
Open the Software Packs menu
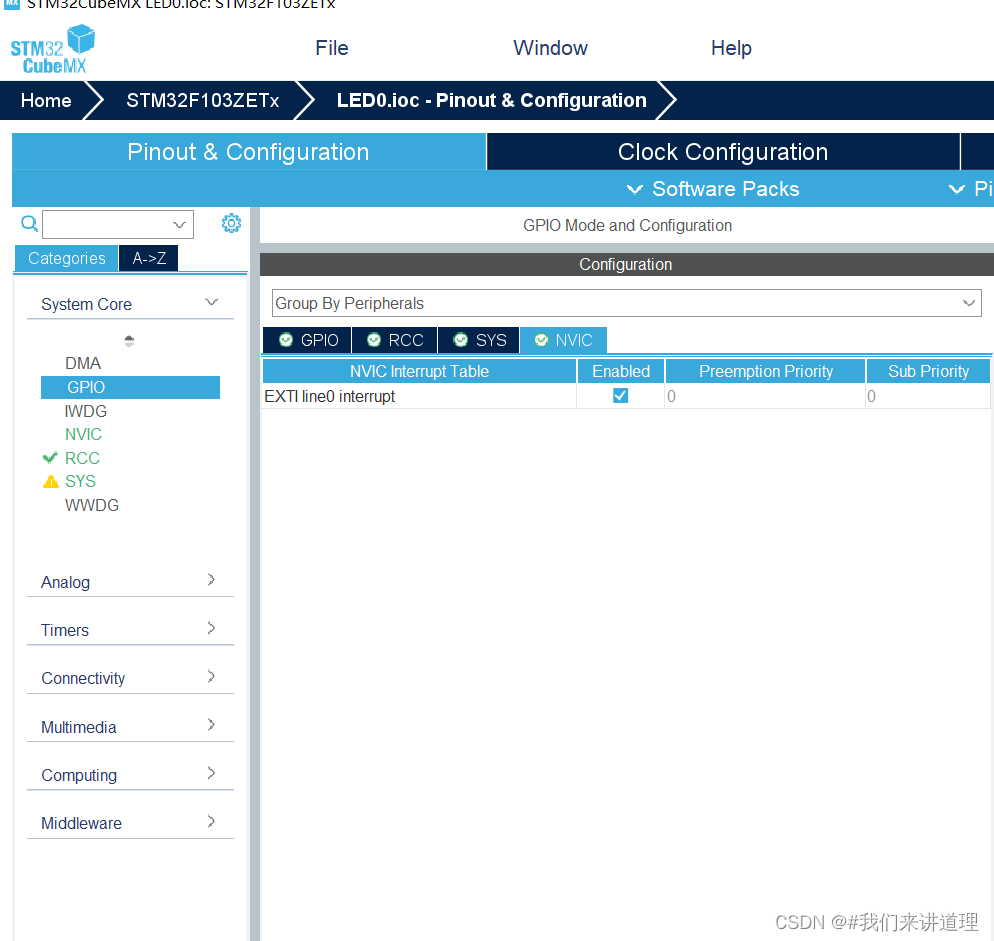[713, 189]
